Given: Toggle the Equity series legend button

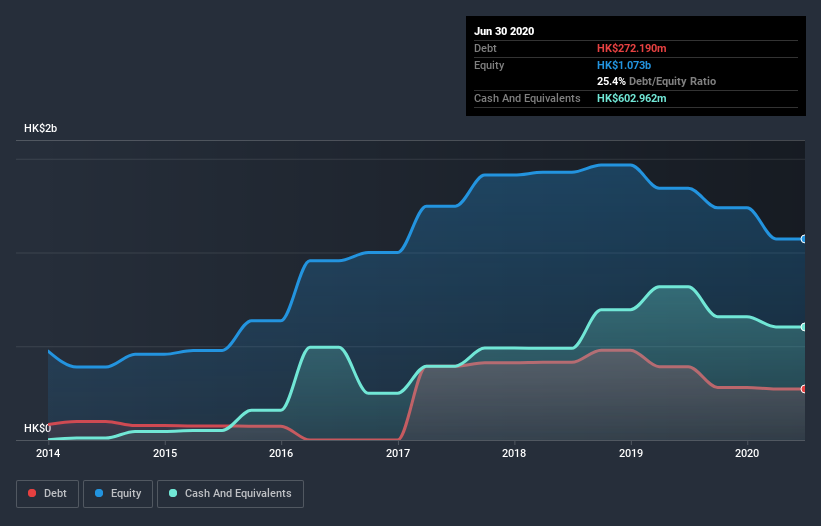Looking at the screenshot, I should point(118,494).
